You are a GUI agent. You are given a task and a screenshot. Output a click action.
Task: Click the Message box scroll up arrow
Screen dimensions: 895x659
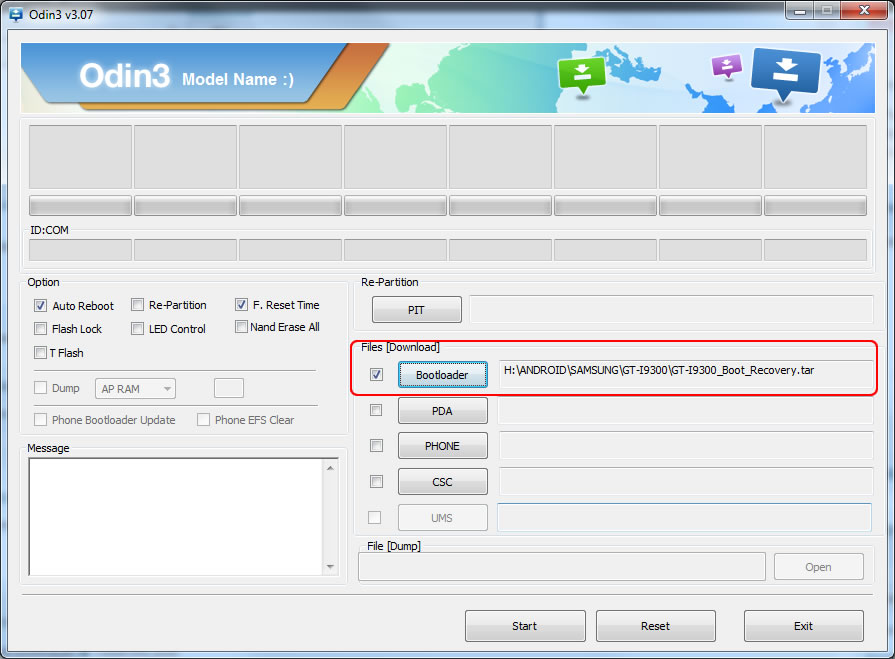[x=330, y=468]
